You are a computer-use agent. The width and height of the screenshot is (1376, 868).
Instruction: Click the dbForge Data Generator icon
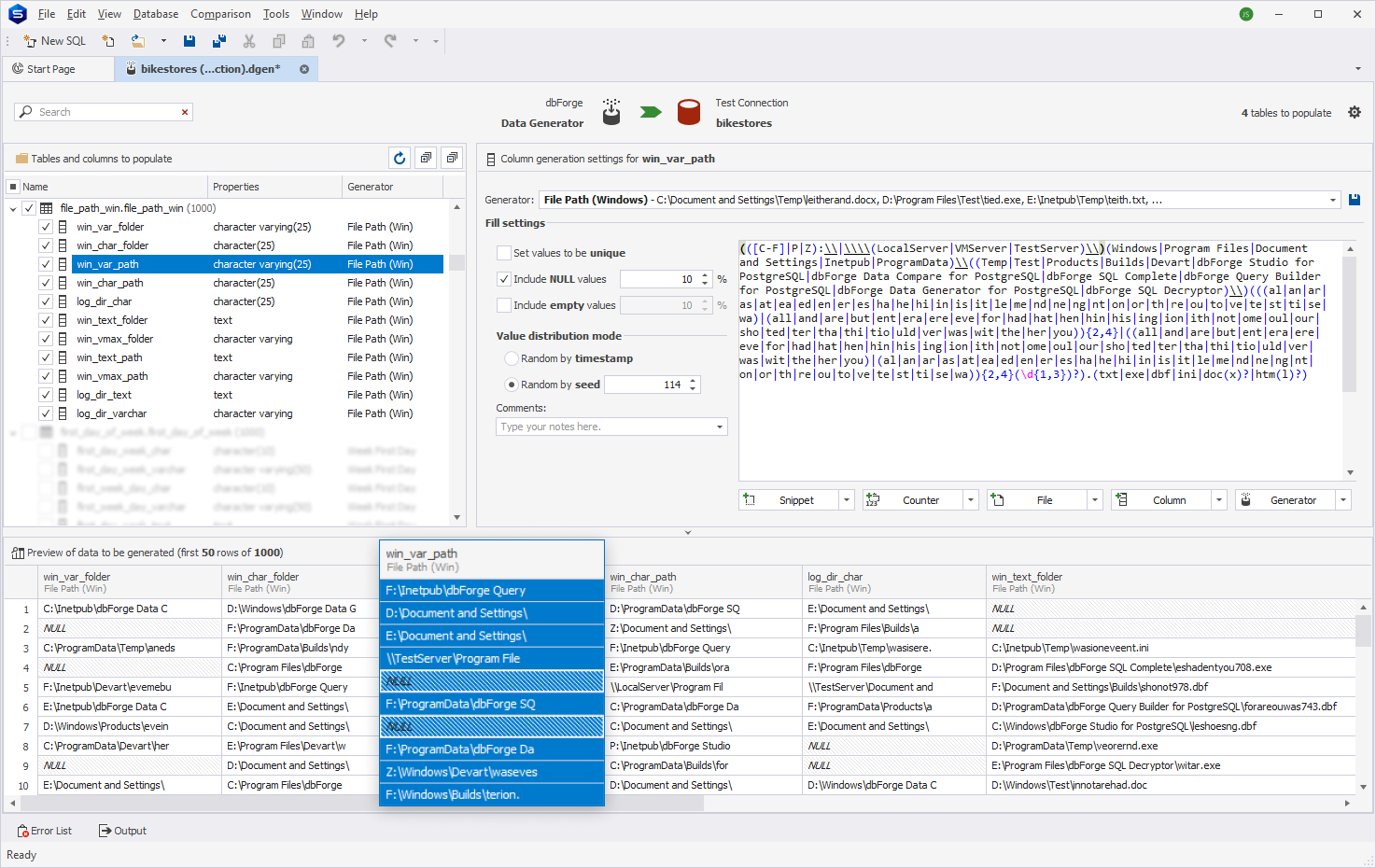tap(611, 112)
